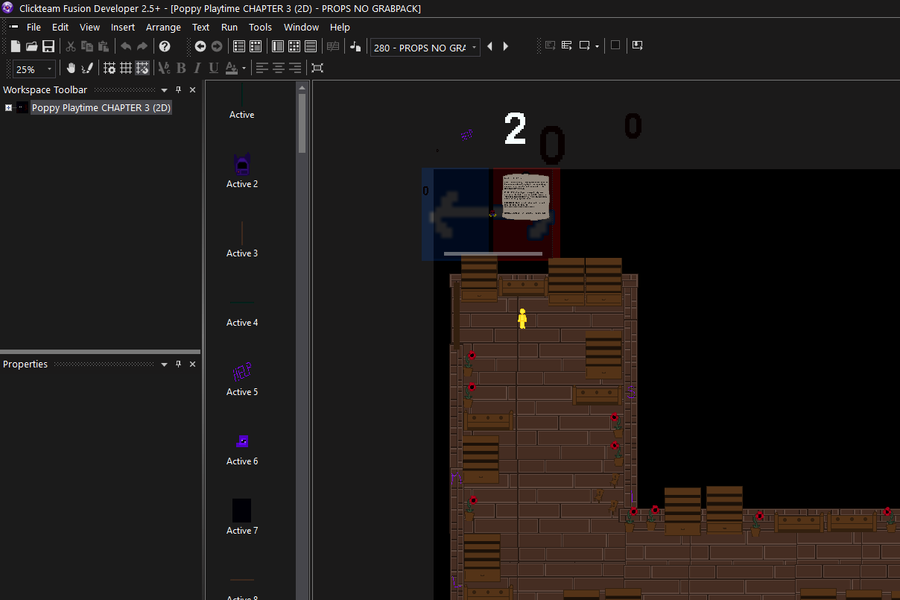
Task: Select Poppy Playtime CHAPTER 3 (2D) tree item
Action: (101, 107)
